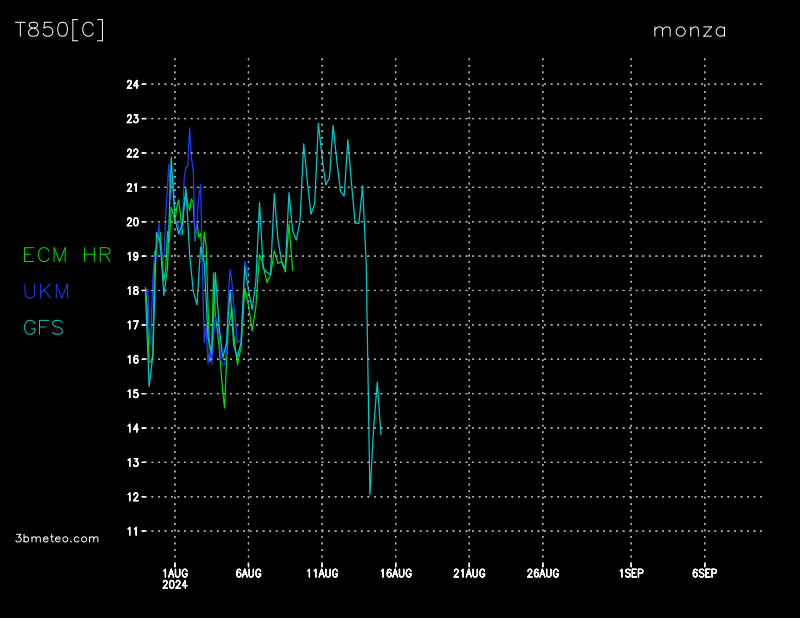Select the 1AUG date tick label

point(175,573)
